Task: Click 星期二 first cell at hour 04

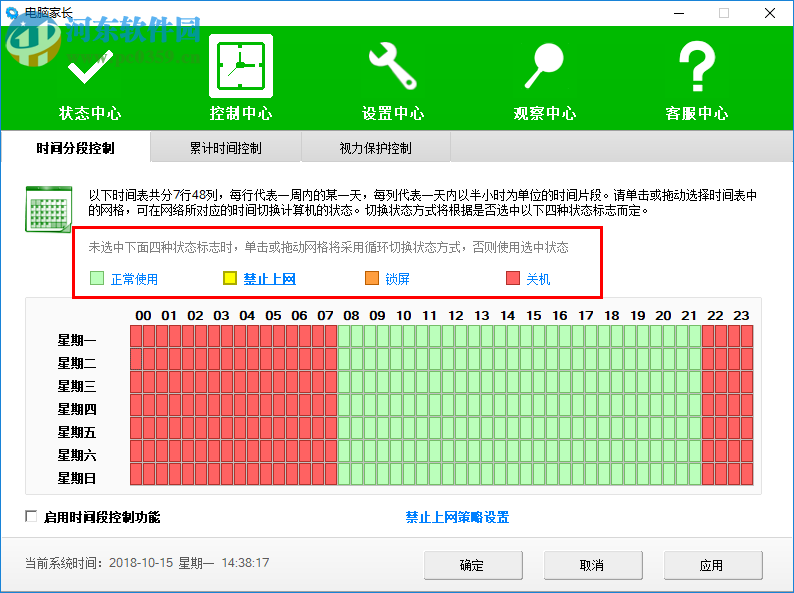Action: [x=240, y=360]
